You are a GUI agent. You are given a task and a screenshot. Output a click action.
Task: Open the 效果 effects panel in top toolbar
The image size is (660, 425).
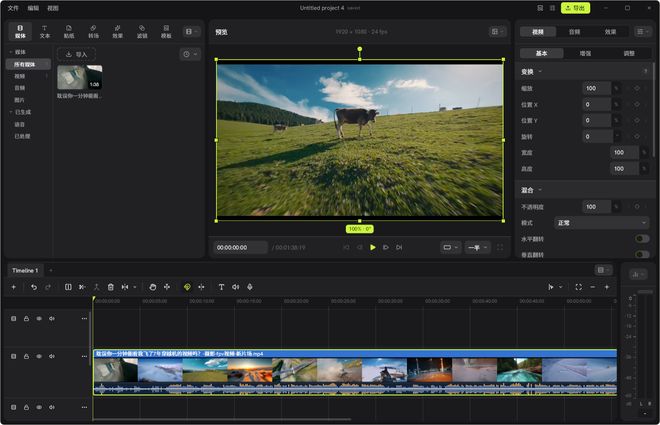click(117, 32)
